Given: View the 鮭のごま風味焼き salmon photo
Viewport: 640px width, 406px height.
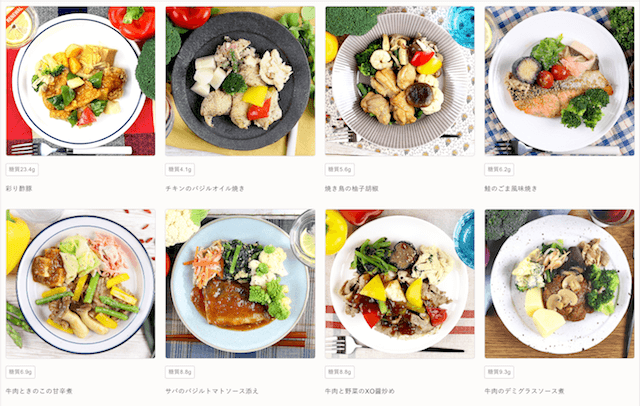Looking at the screenshot, I should 559,81.
